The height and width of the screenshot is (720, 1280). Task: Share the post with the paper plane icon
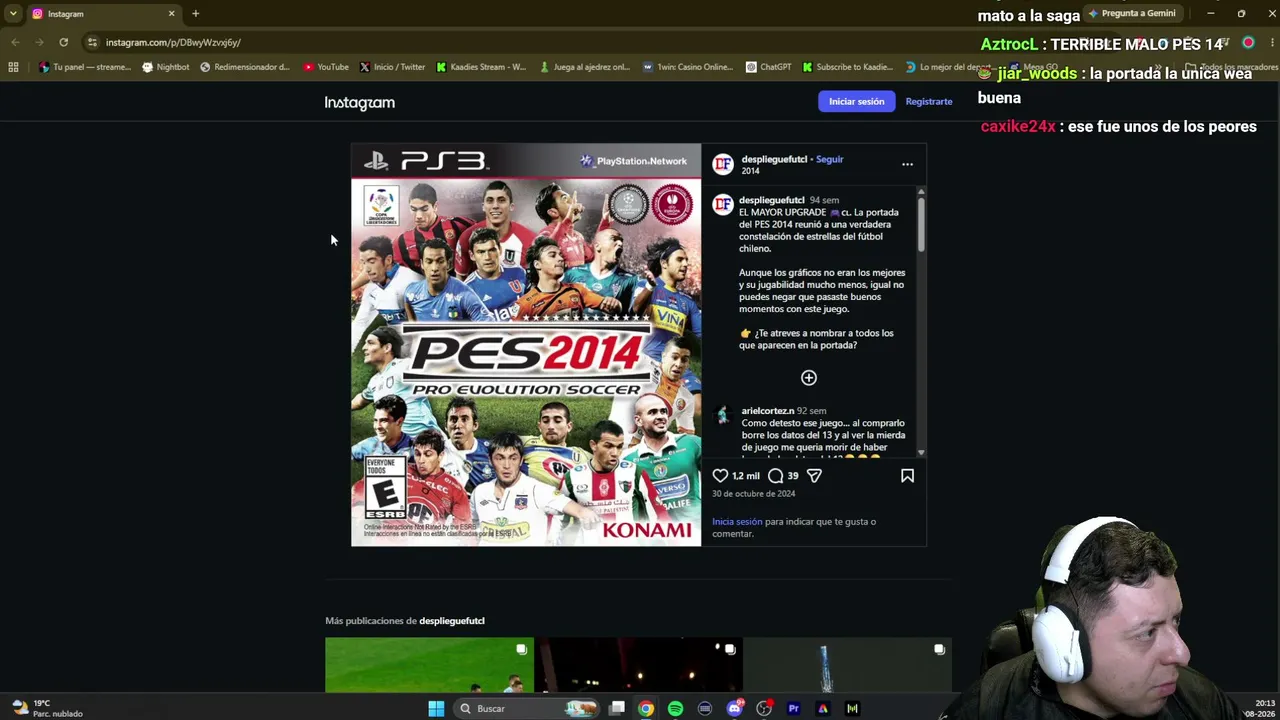click(814, 476)
